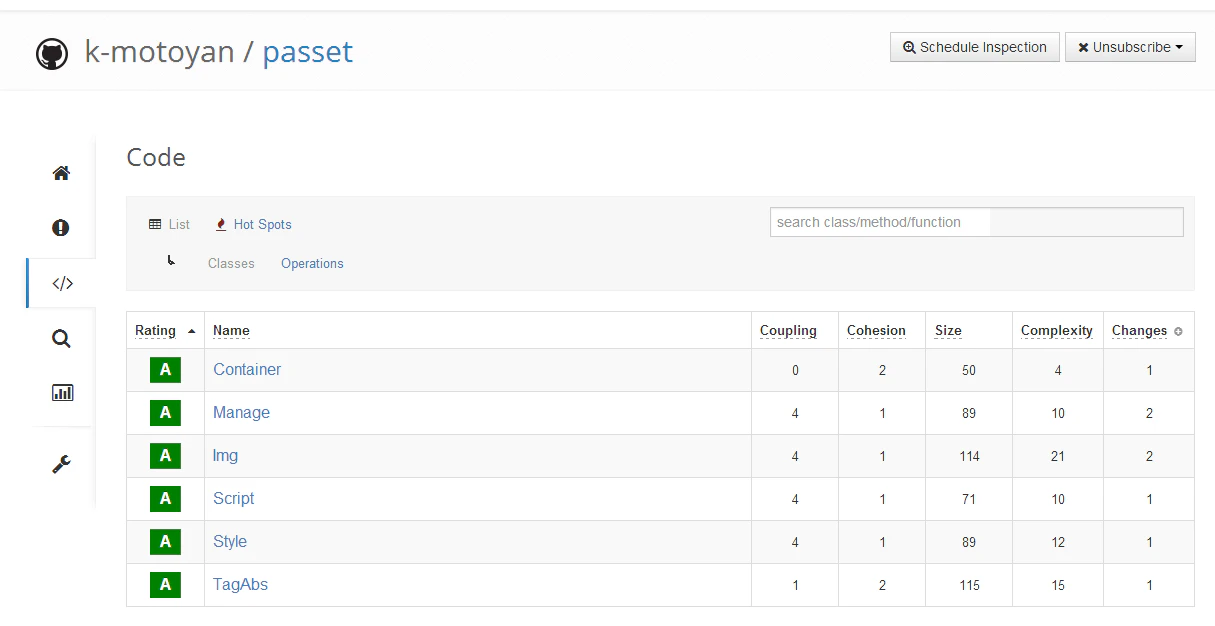Open the Container class link

tap(247, 369)
